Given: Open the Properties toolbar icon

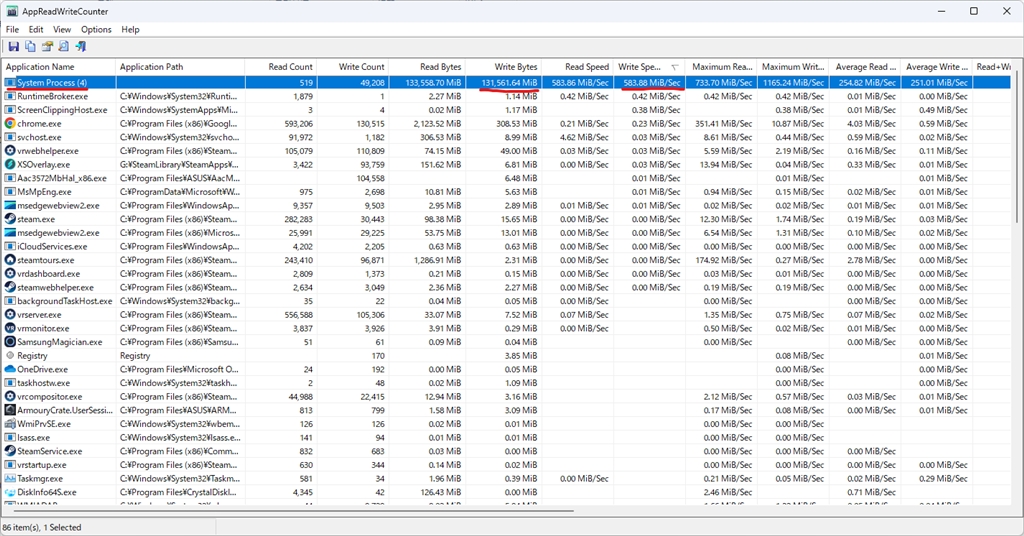Looking at the screenshot, I should click(x=47, y=47).
